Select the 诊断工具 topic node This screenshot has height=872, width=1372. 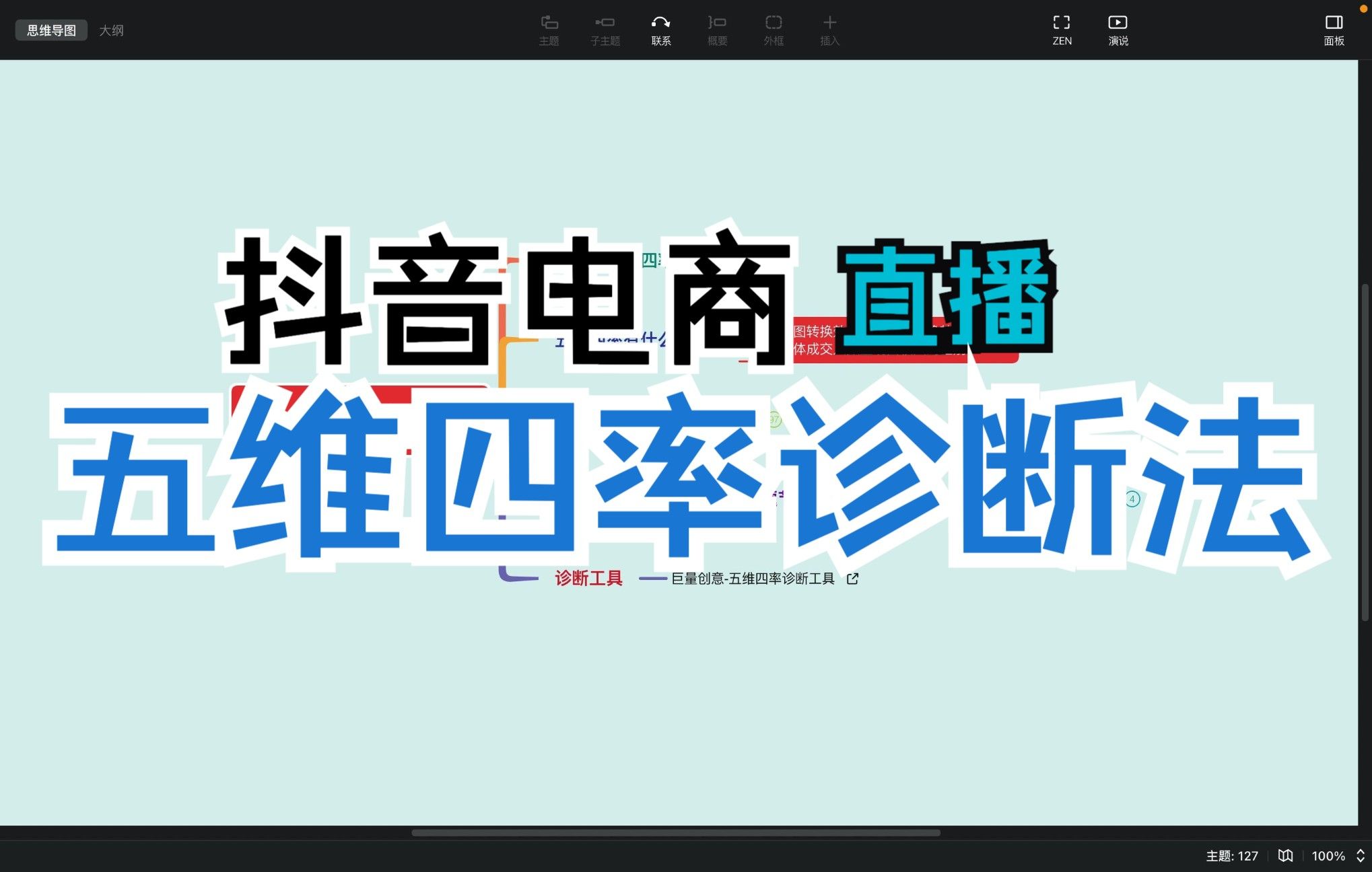[x=588, y=578]
